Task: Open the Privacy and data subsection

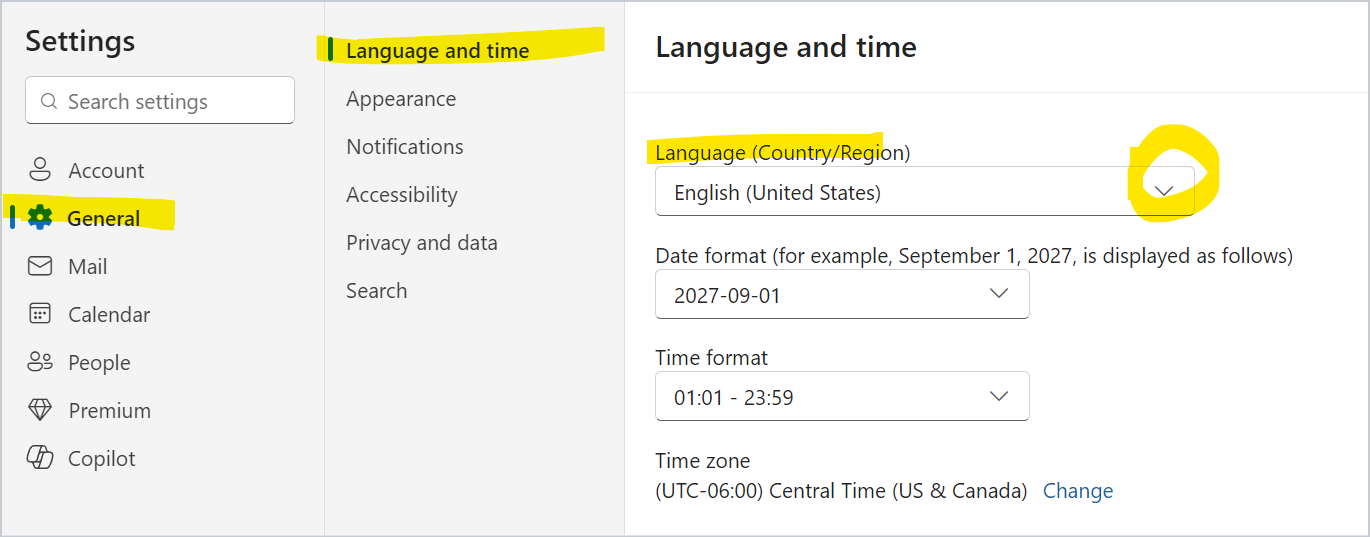Action: point(422,243)
